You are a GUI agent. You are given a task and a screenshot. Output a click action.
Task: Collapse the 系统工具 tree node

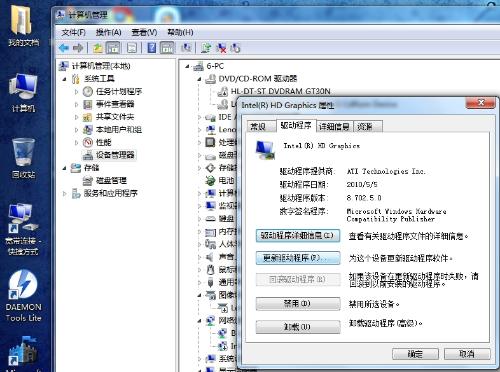tap(64, 79)
